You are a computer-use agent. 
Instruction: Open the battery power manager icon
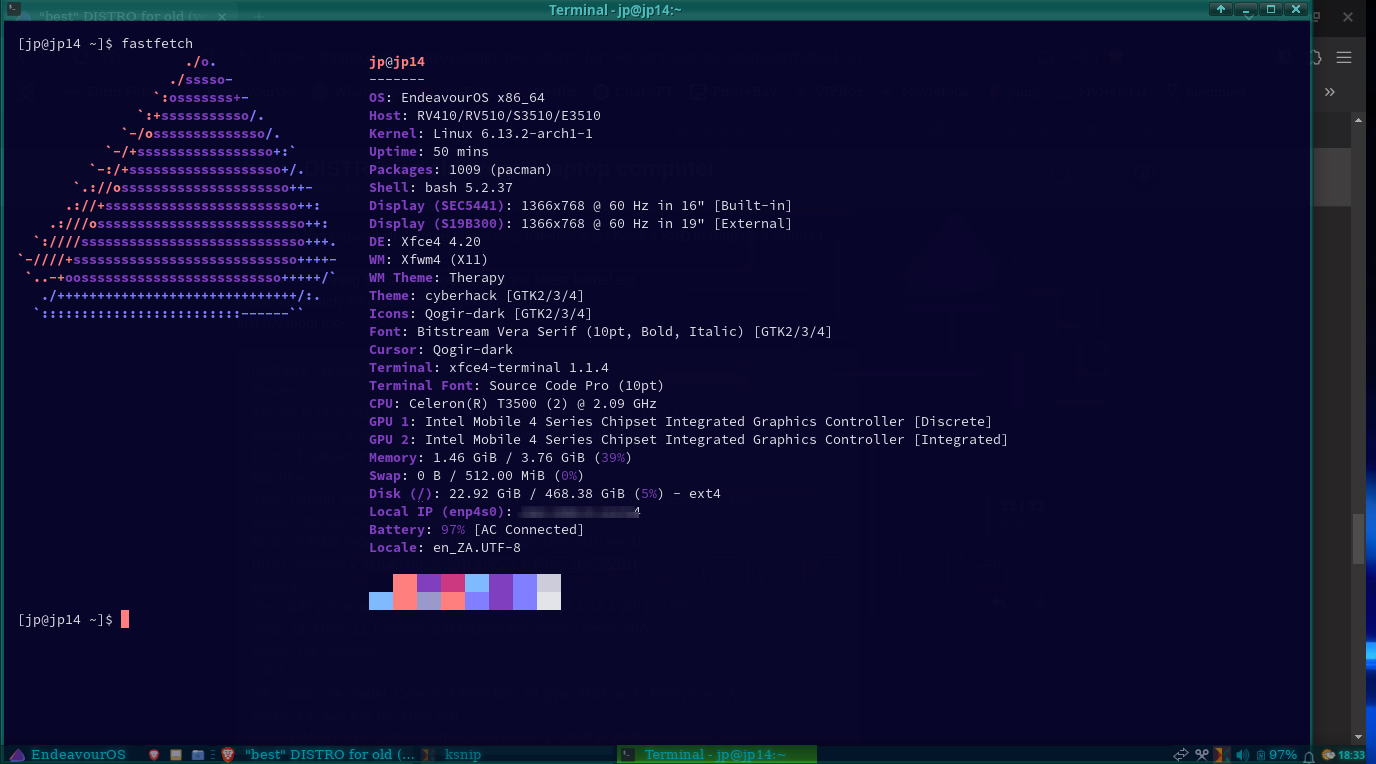[1261, 756]
